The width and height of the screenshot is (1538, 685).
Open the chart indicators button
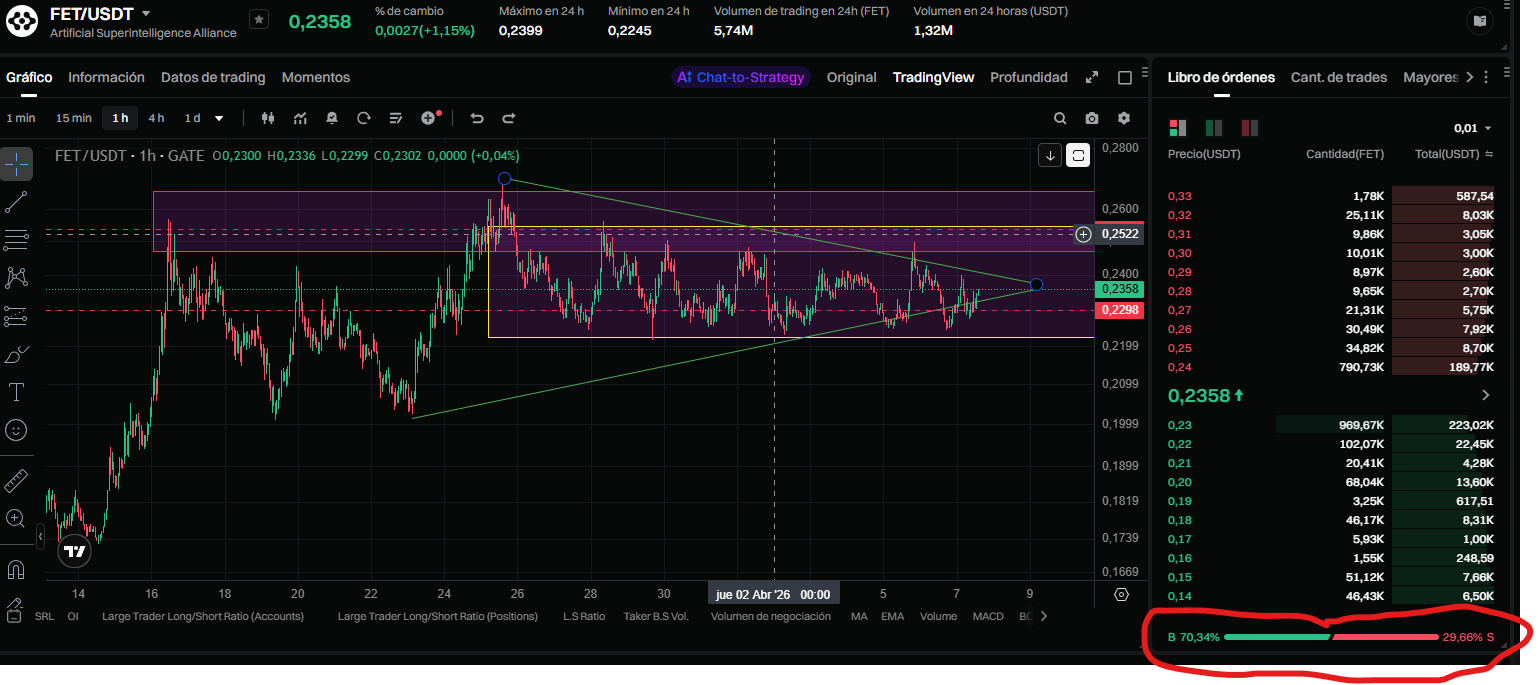tap(300, 118)
